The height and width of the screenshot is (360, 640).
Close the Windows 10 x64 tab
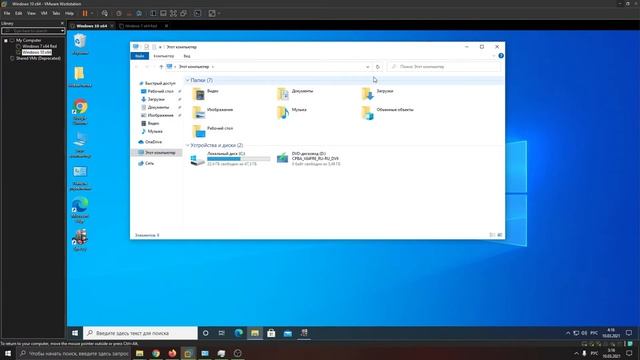pos(112,26)
